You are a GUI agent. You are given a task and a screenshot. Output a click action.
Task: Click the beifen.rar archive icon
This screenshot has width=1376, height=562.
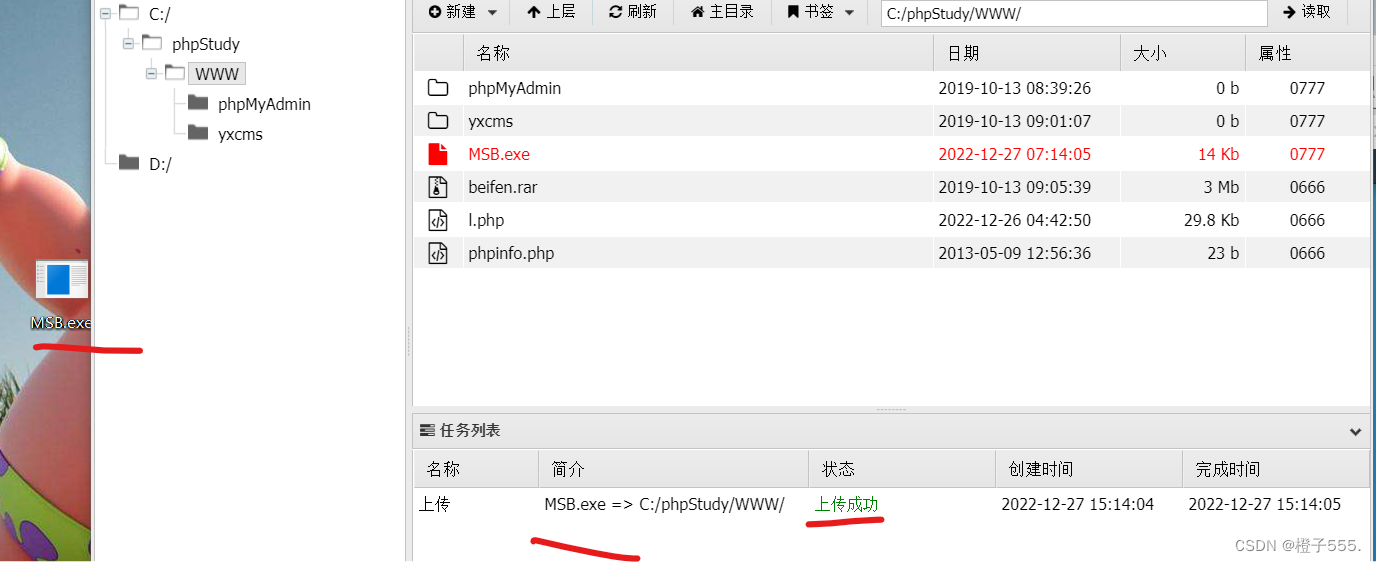438,187
